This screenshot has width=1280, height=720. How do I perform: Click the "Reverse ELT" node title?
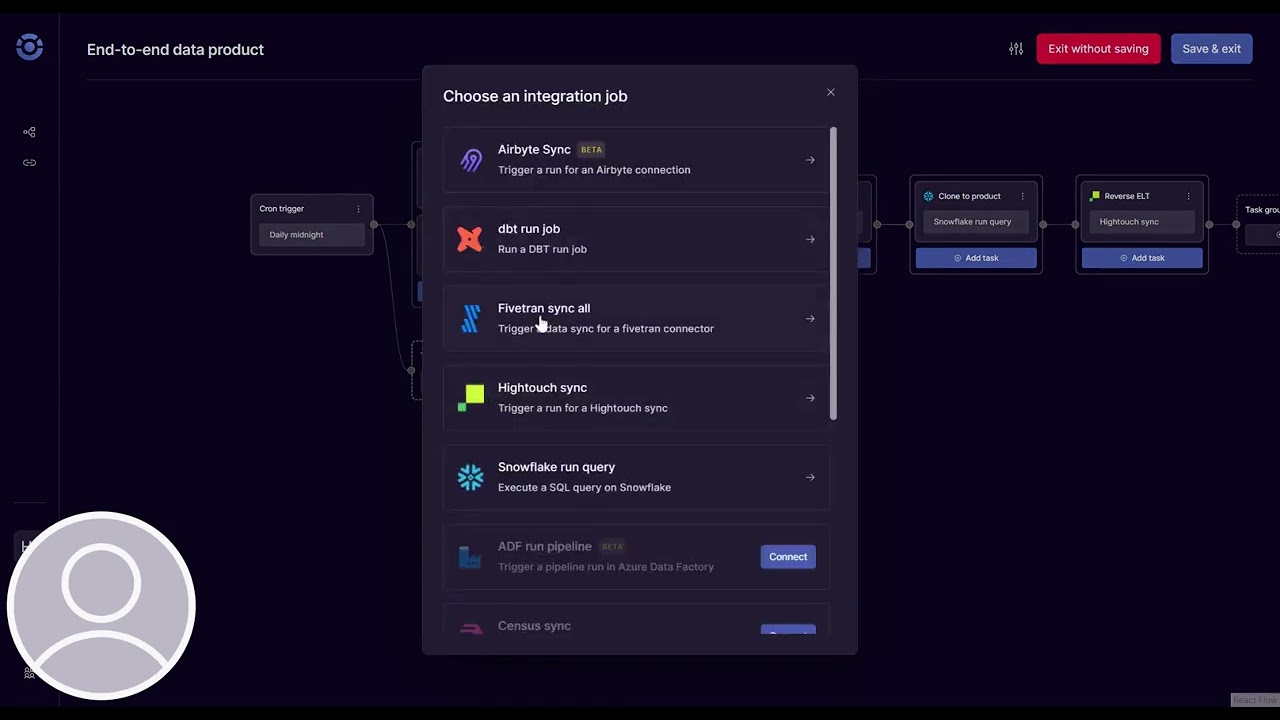[1127, 196]
